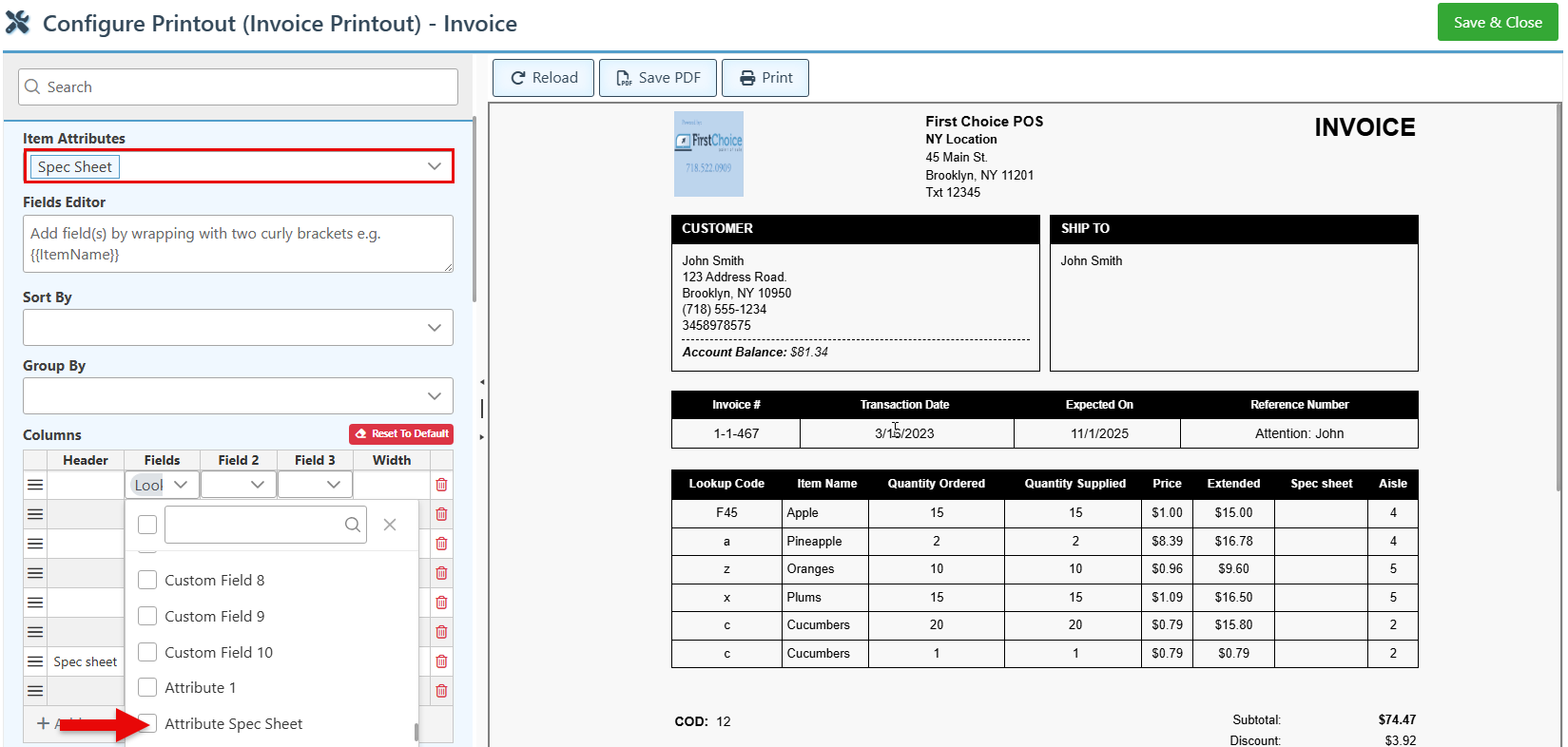Click the magnifier icon in dropdown search
The image size is (1568, 747).
pyautogui.click(x=352, y=525)
